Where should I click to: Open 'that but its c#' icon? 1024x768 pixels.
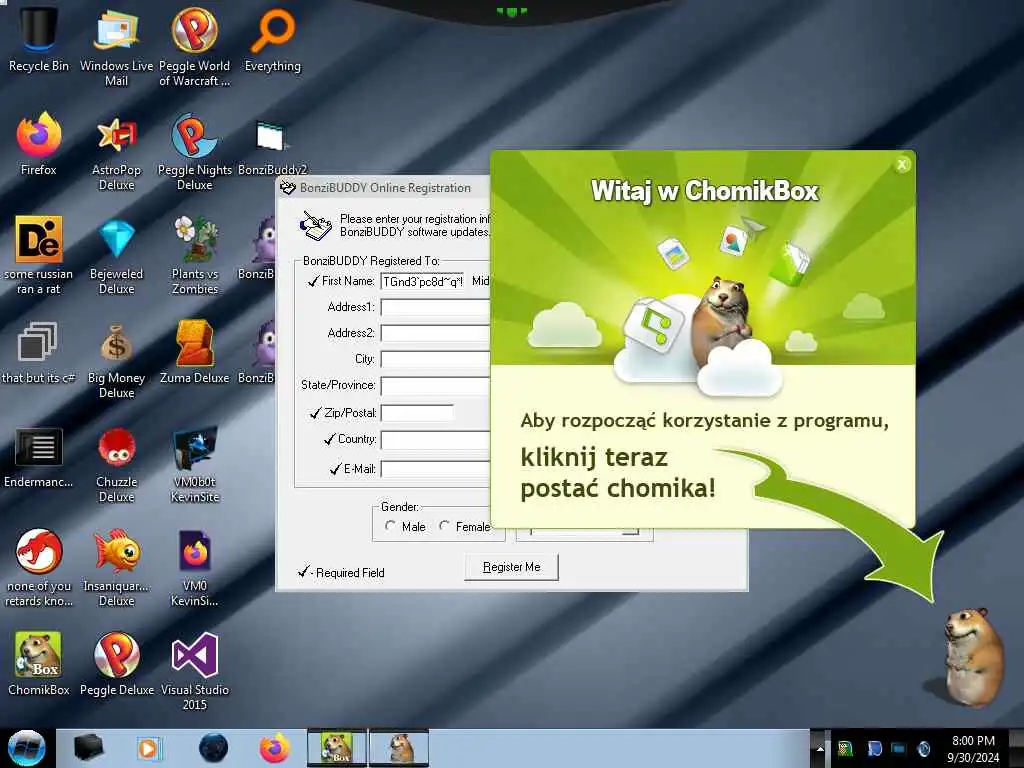39,351
